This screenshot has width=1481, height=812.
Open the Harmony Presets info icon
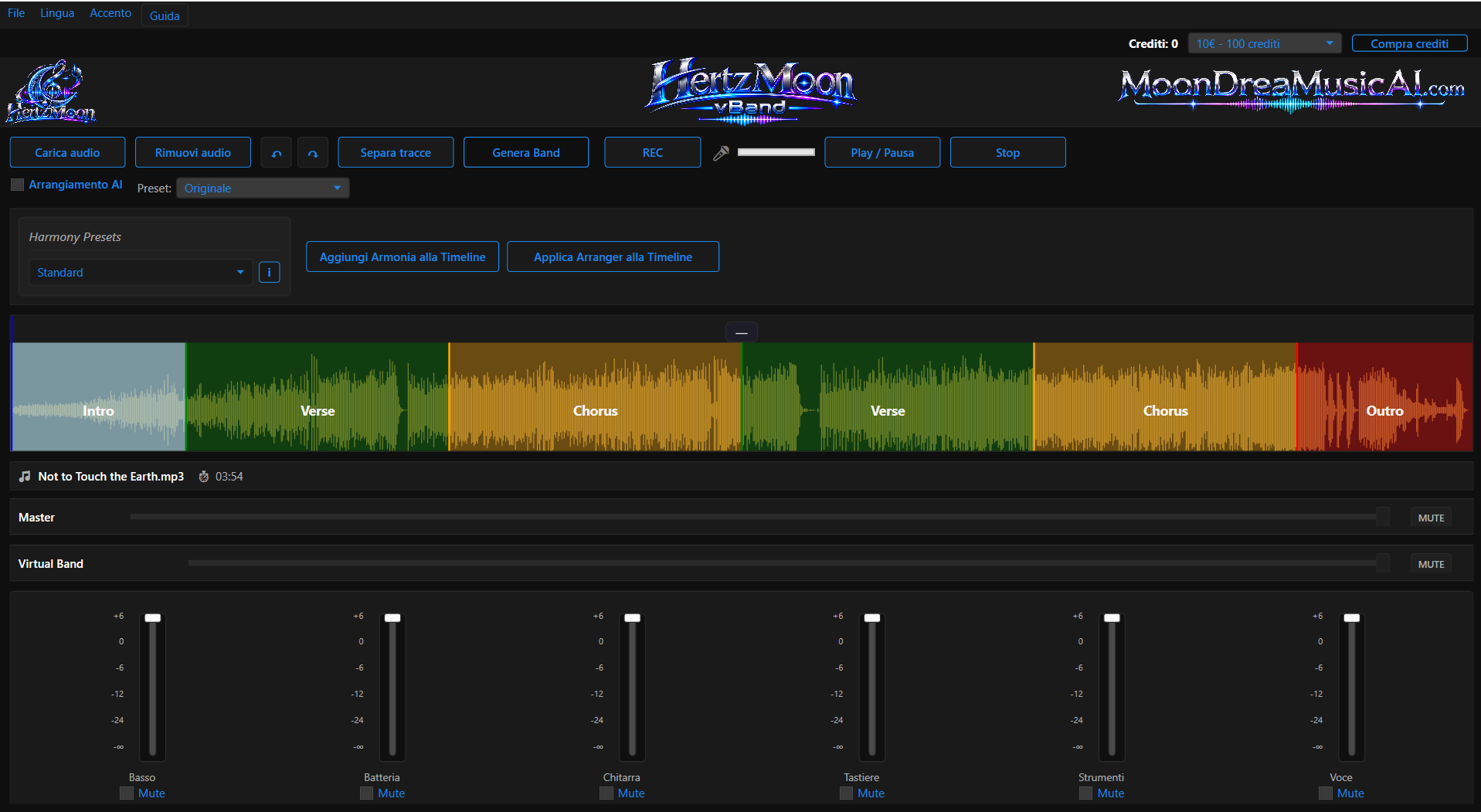click(x=269, y=272)
